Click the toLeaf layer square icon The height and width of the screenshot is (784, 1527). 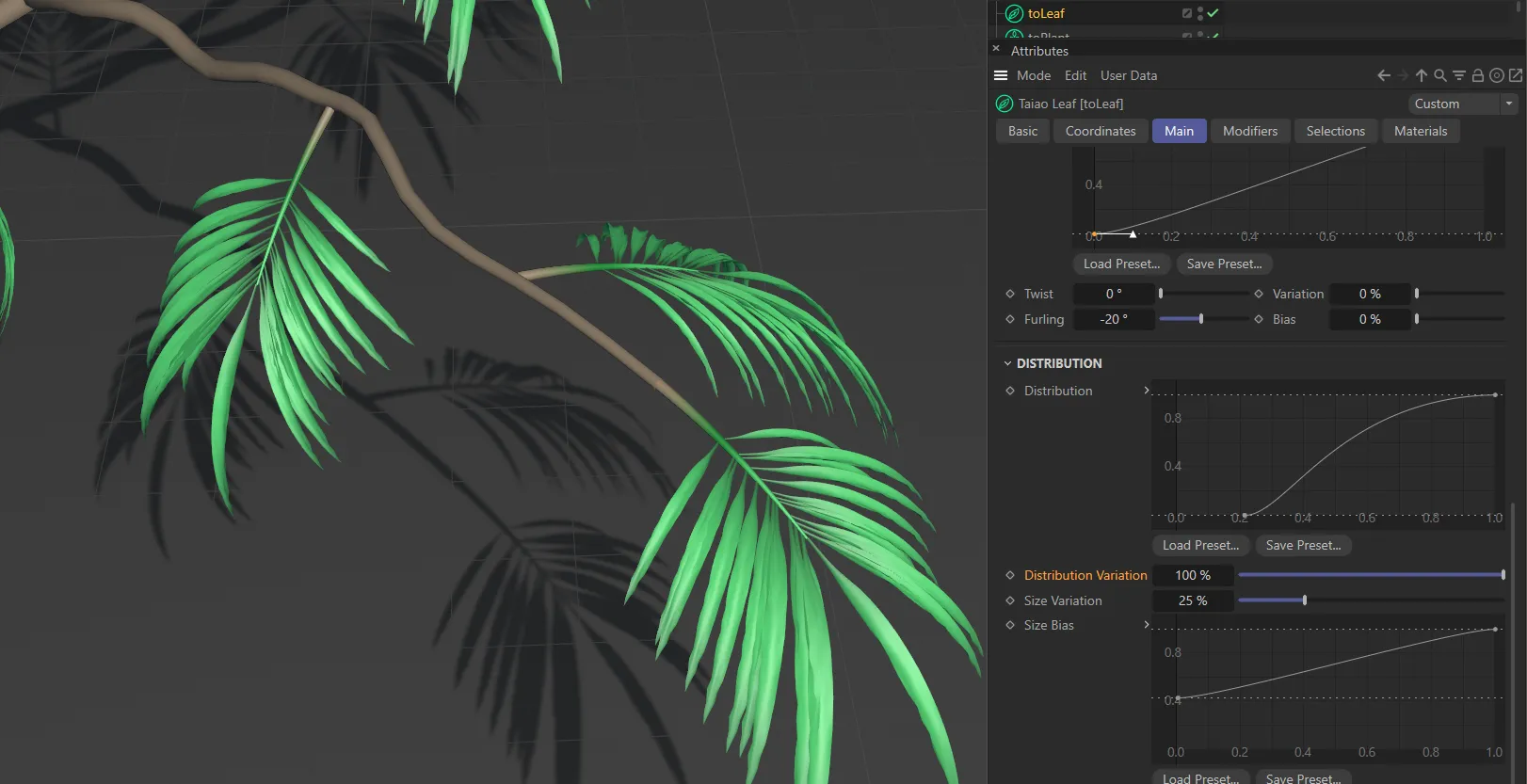click(x=1186, y=13)
